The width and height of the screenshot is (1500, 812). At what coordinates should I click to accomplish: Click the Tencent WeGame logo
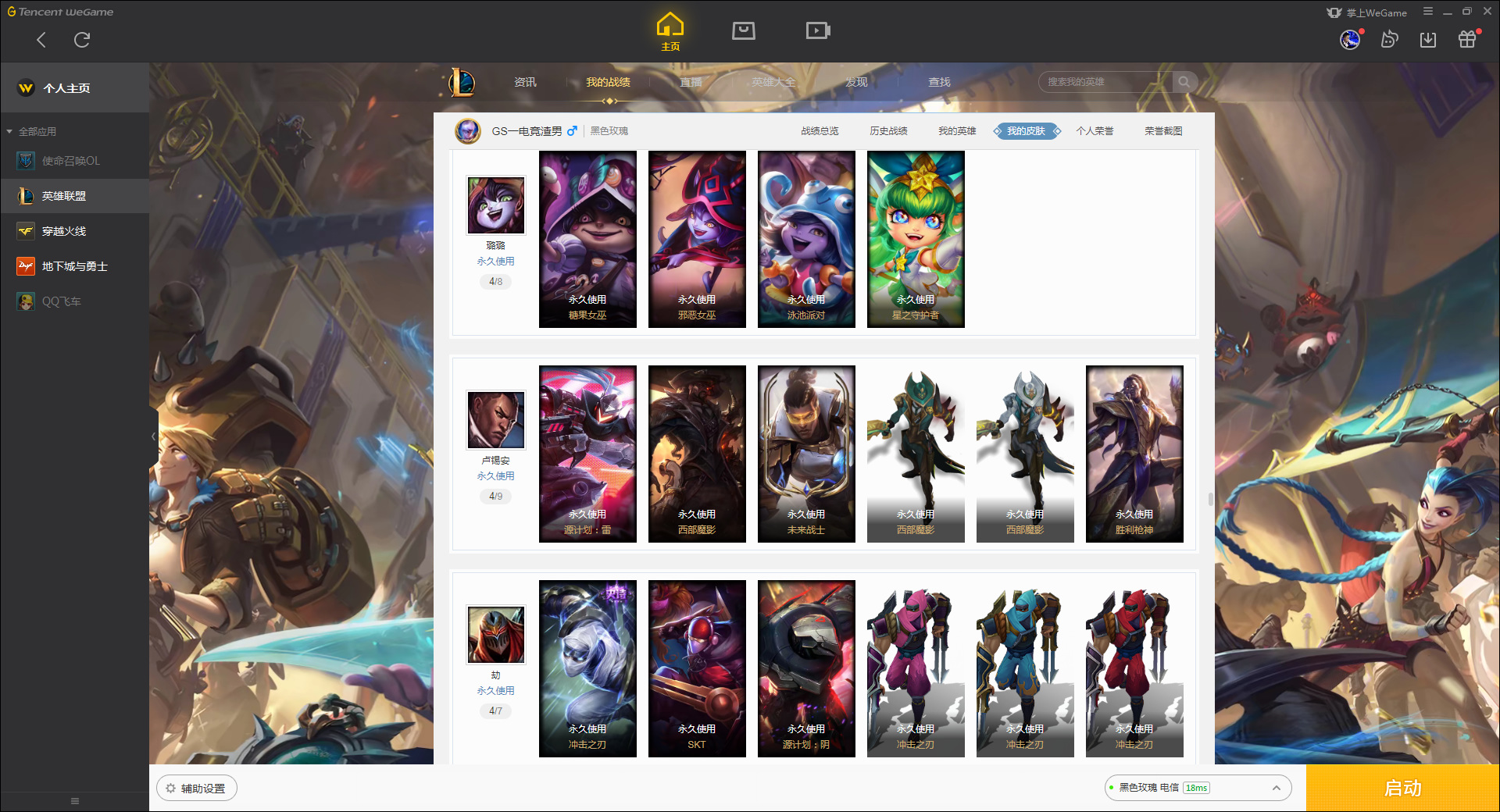click(x=60, y=12)
